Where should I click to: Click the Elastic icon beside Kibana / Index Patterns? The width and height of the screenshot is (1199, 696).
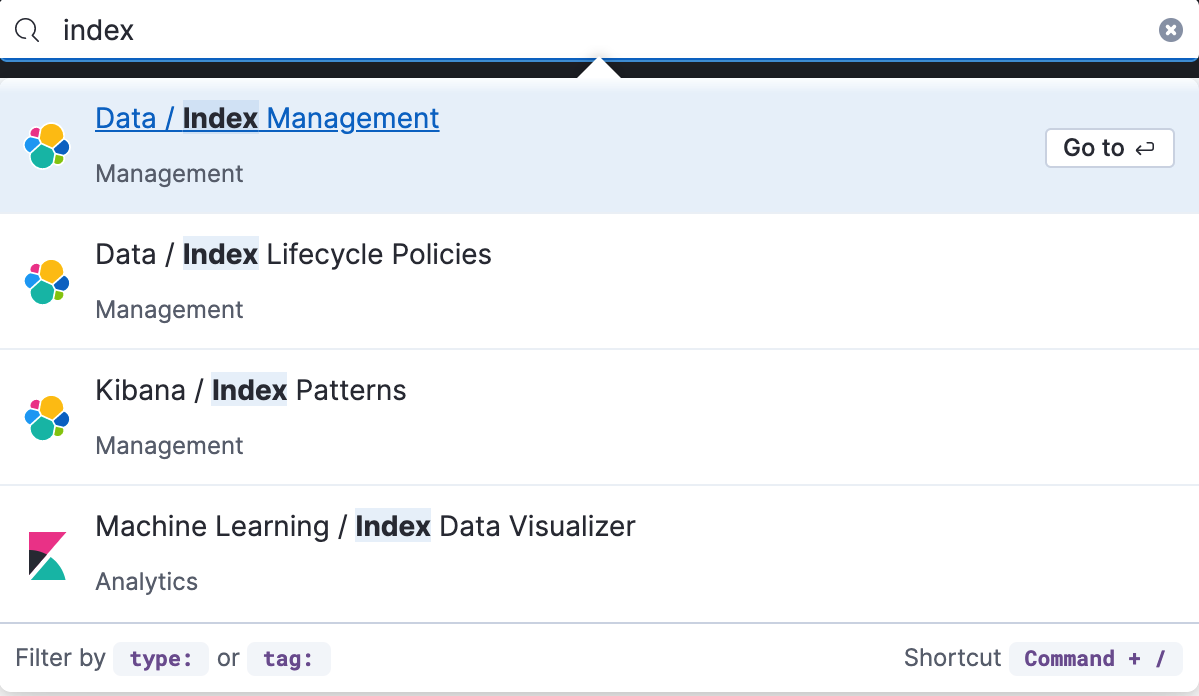coord(46,418)
